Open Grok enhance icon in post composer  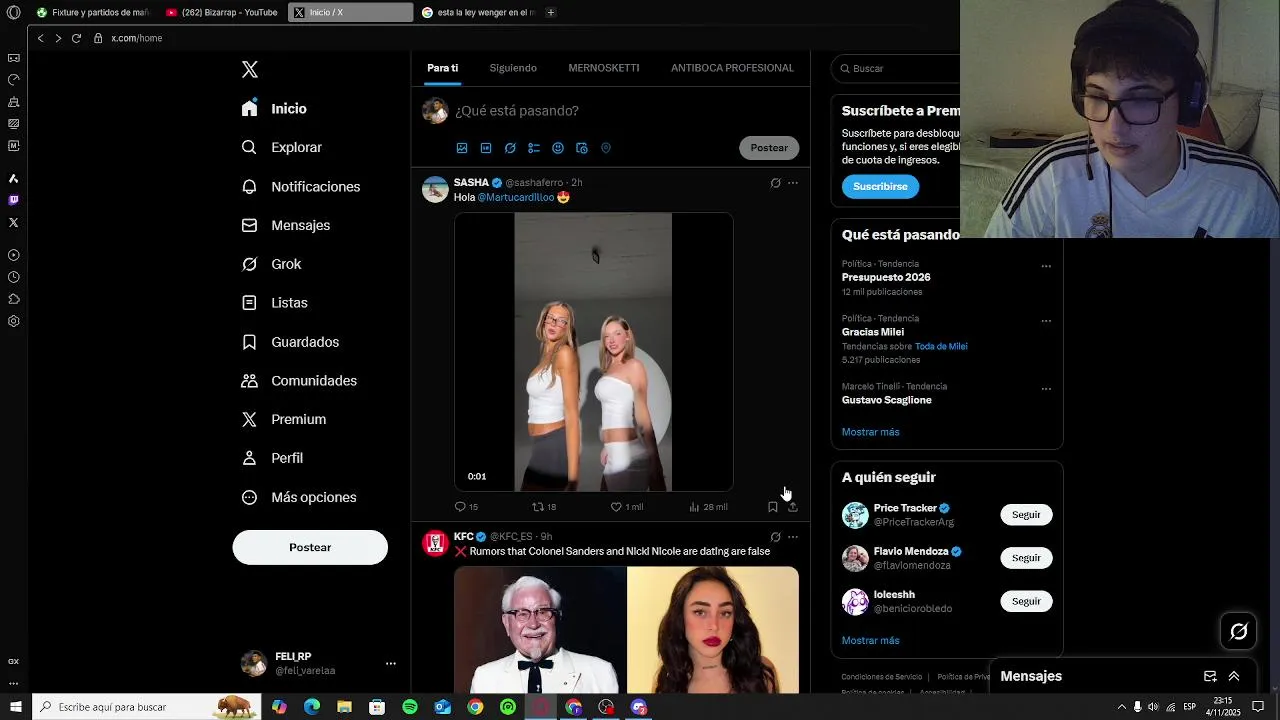510,148
